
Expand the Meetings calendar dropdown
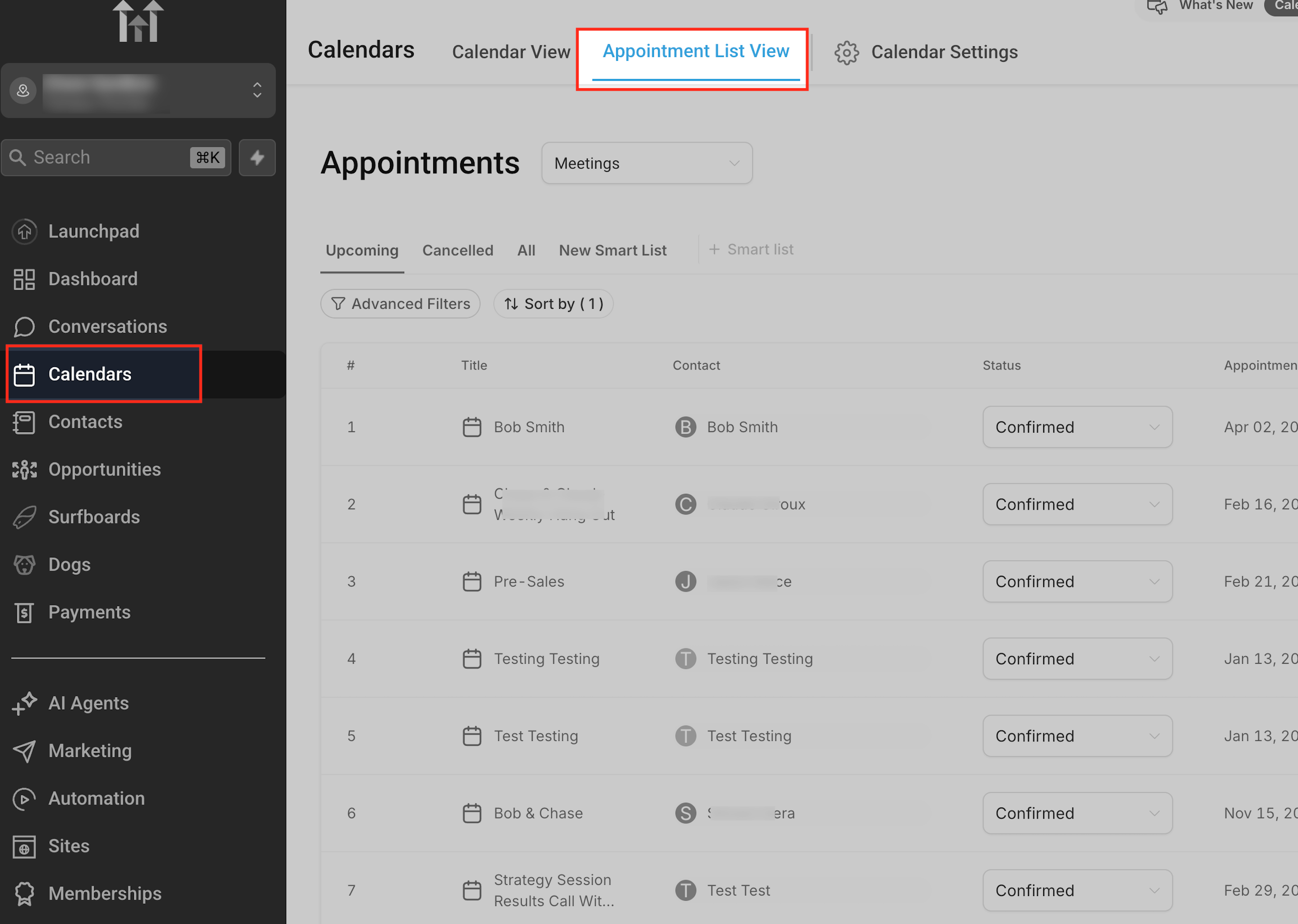[x=647, y=163]
